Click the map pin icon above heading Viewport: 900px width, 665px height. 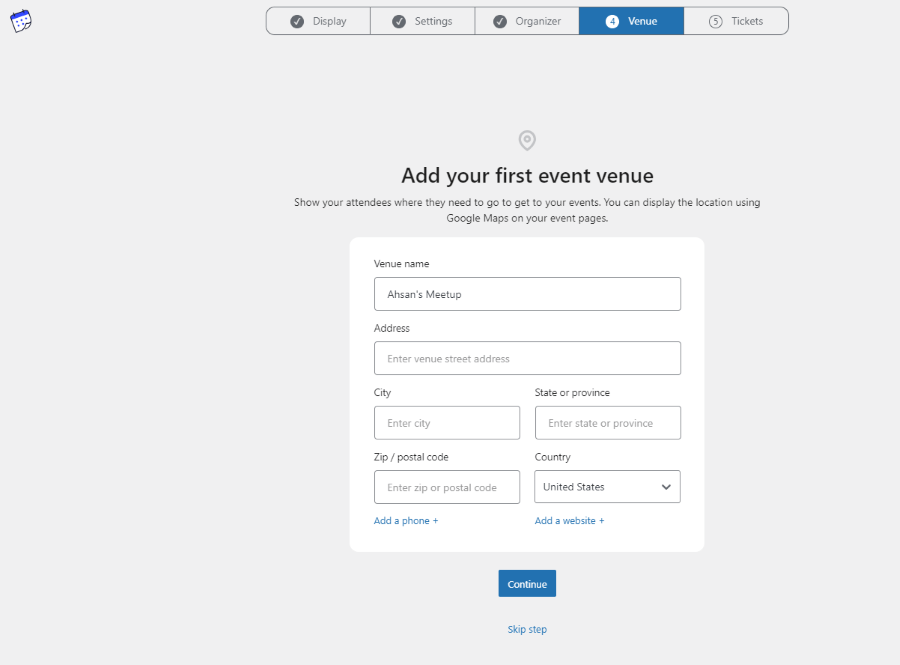(527, 140)
